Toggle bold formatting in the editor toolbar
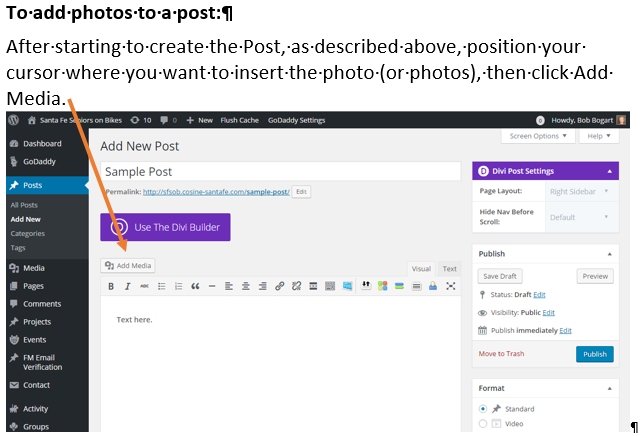The width and height of the screenshot is (643, 436). tap(111, 286)
